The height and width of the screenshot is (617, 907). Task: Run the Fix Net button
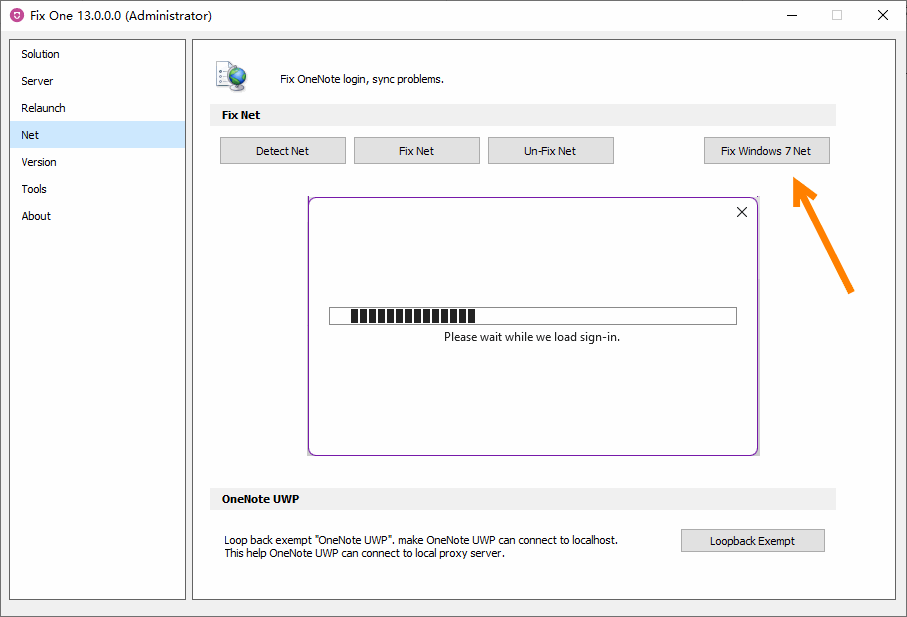point(416,150)
